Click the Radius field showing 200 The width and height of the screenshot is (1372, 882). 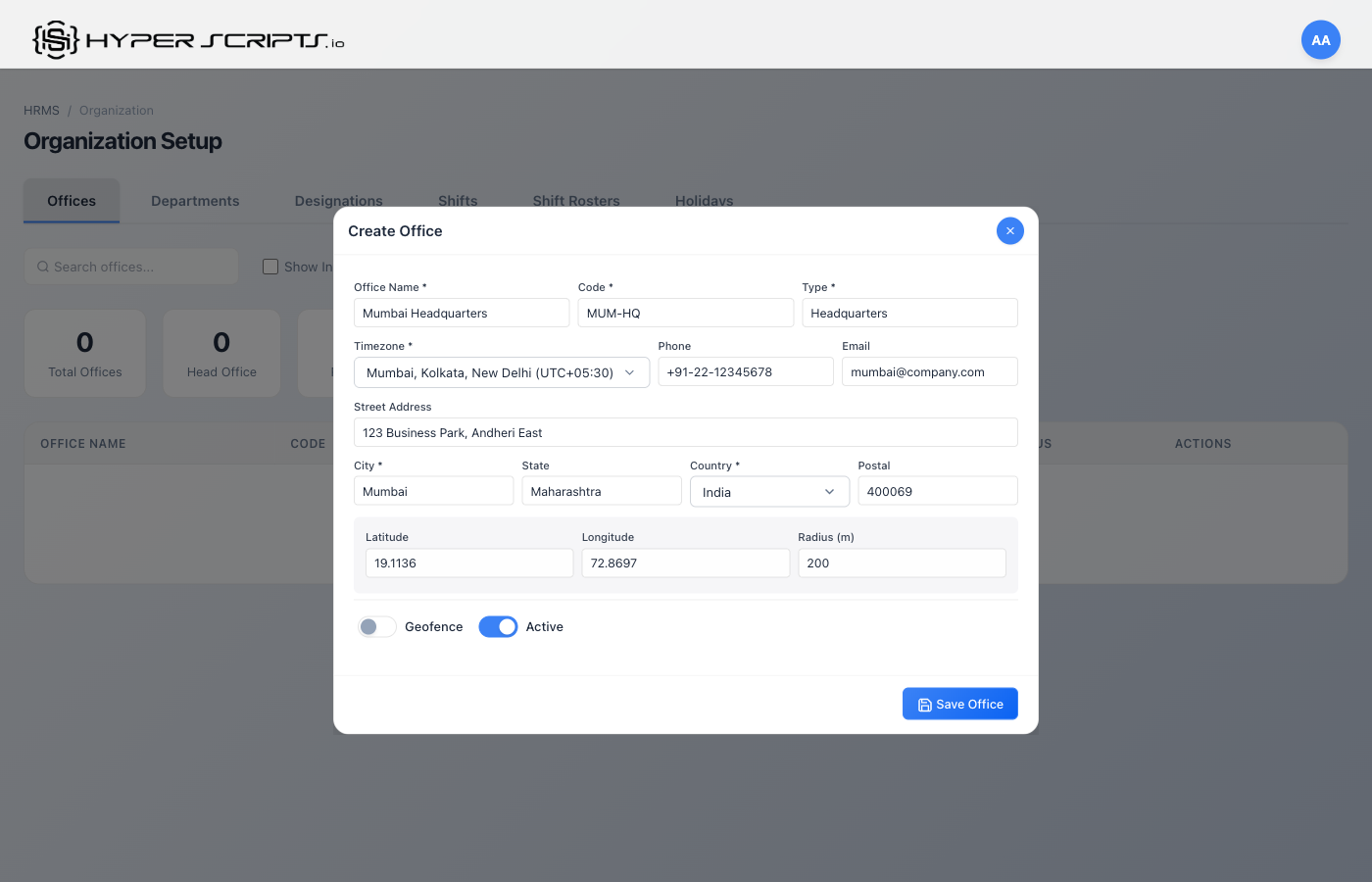click(901, 563)
